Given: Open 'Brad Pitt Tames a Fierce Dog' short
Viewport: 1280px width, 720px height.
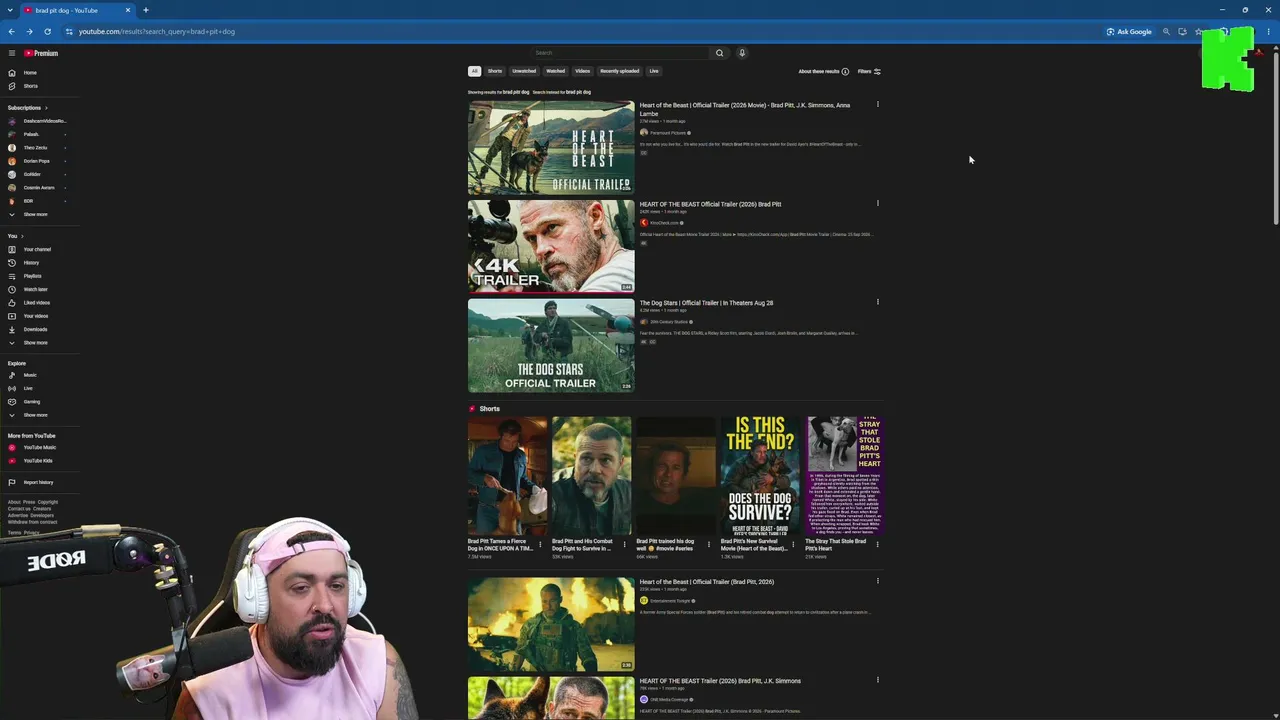Looking at the screenshot, I should [507, 476].
